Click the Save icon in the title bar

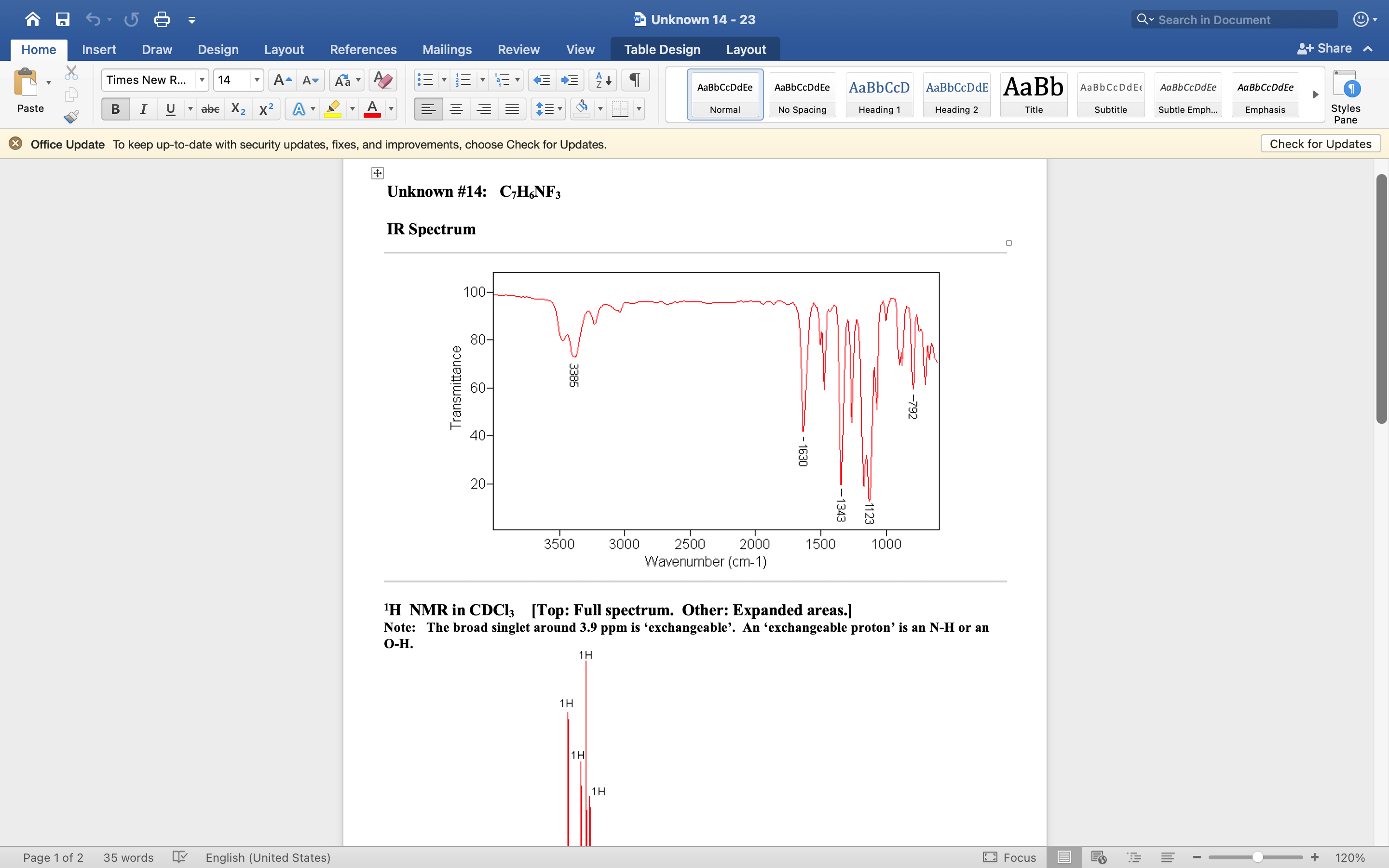pyautogui.click(x=63, y=19)
